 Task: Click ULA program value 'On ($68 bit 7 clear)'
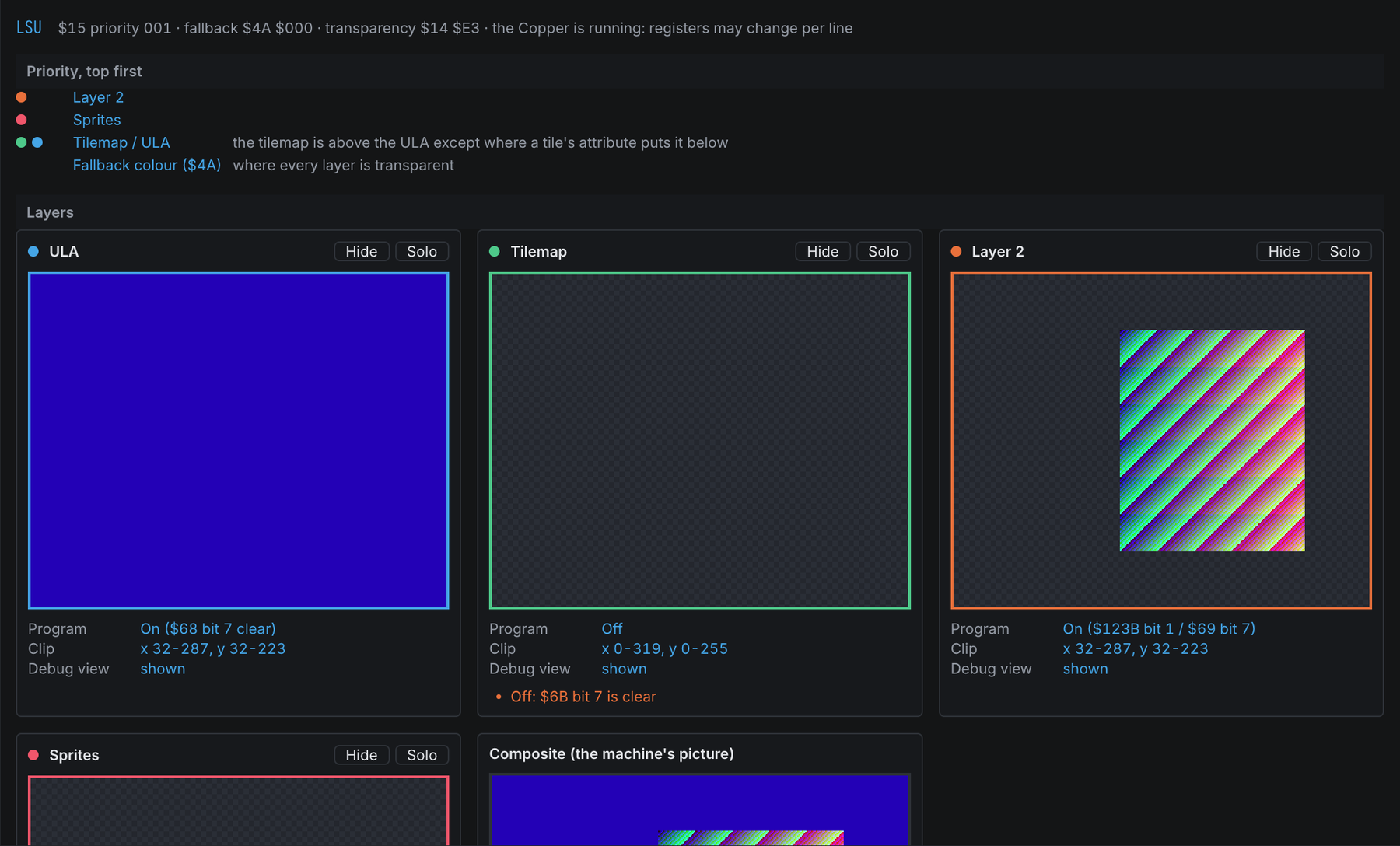tap(208, 628)
